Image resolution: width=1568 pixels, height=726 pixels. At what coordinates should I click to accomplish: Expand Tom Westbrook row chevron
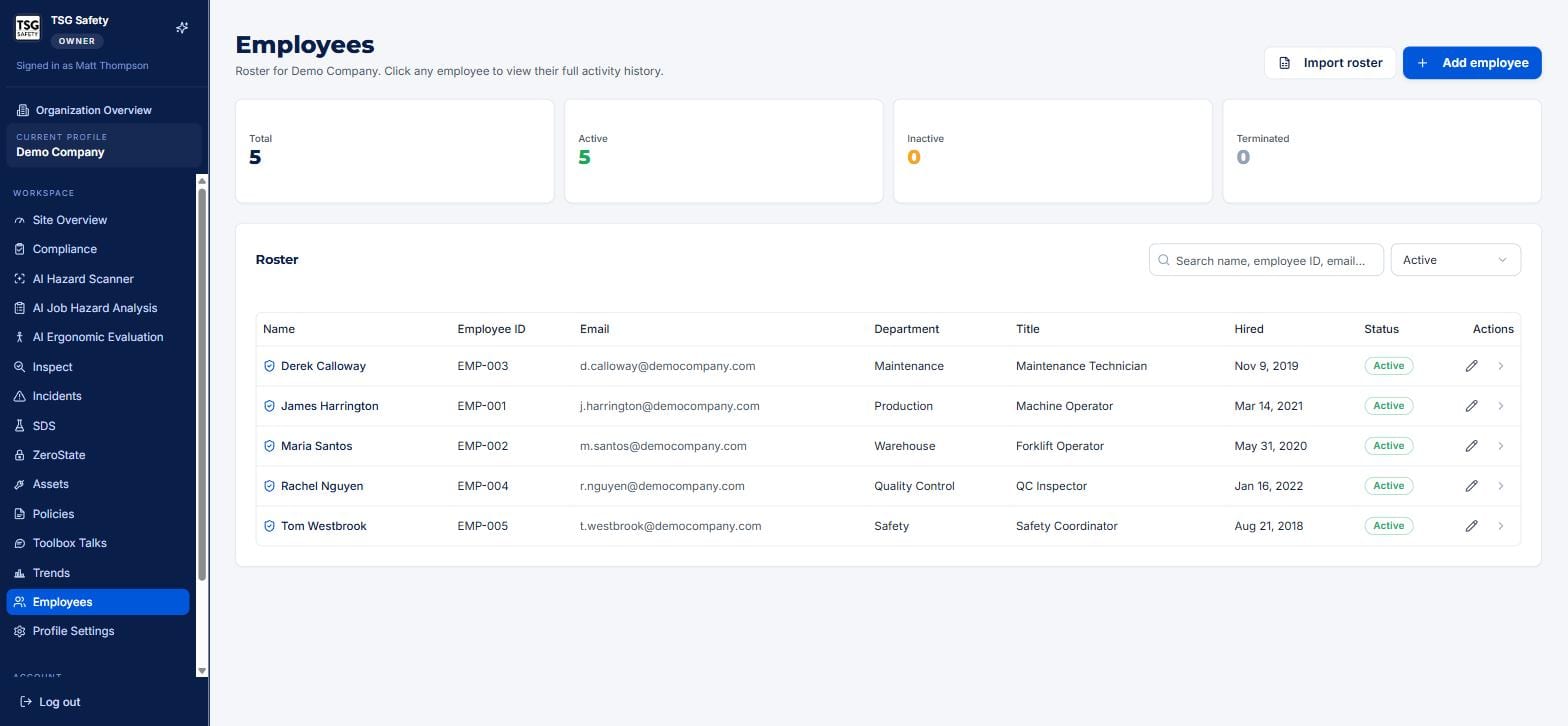[x=1501, y=526]
